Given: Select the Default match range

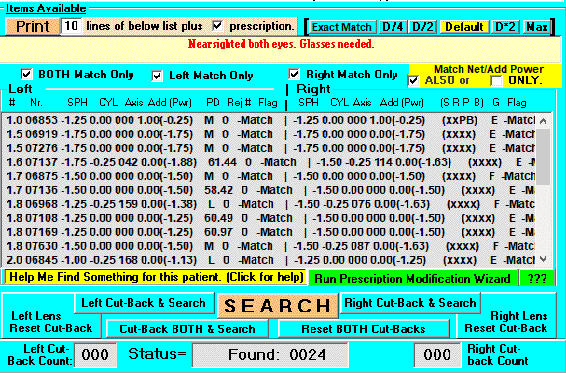Looking at the screenshot, I should 464,27.
